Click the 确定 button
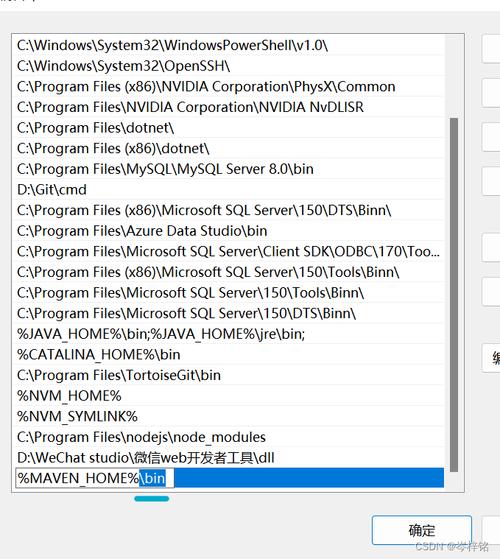The height and width of the screenshot is (559, 500). pos(422,530)
